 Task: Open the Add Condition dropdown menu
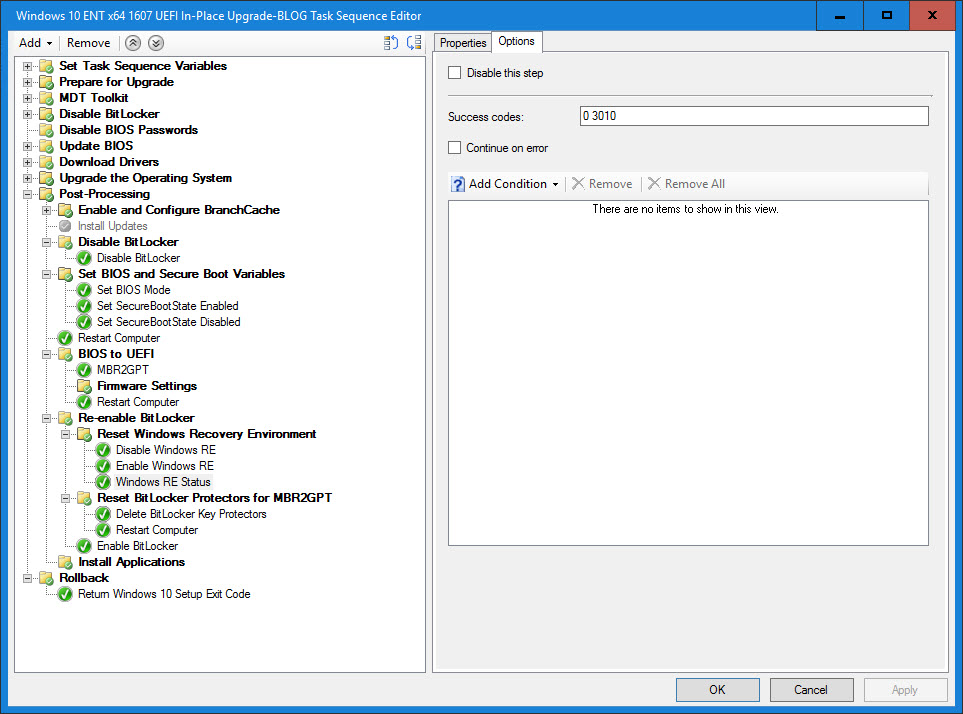pos(506,184)
